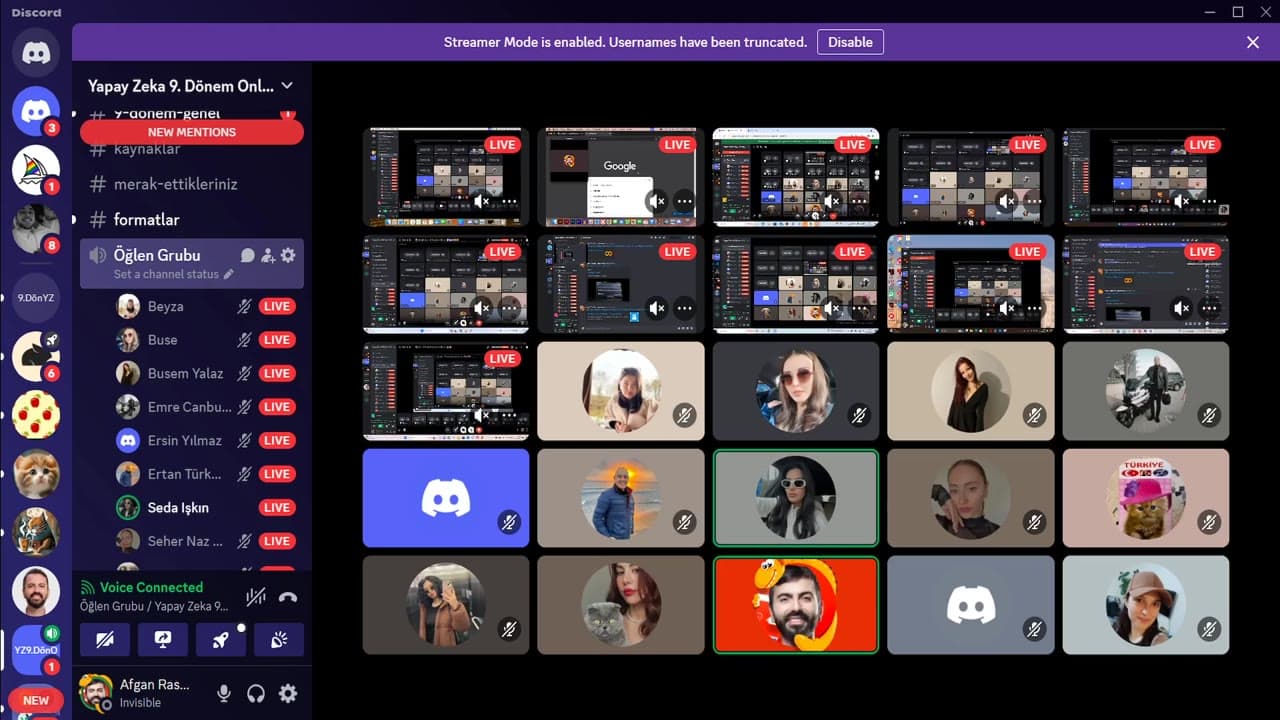Start an activity with the rocket button

point(221,640)
